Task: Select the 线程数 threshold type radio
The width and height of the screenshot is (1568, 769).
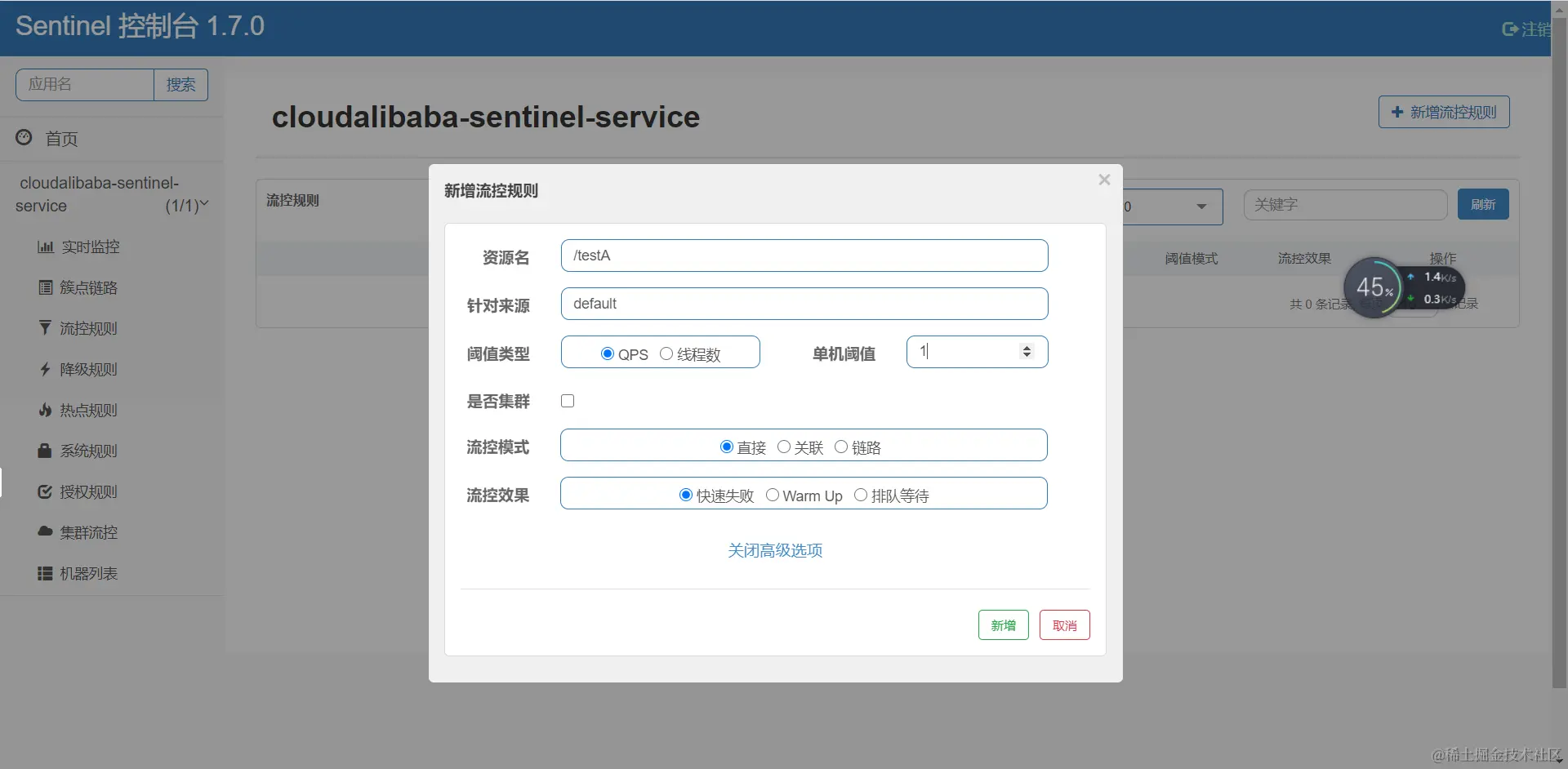Action: click(666, 354)
